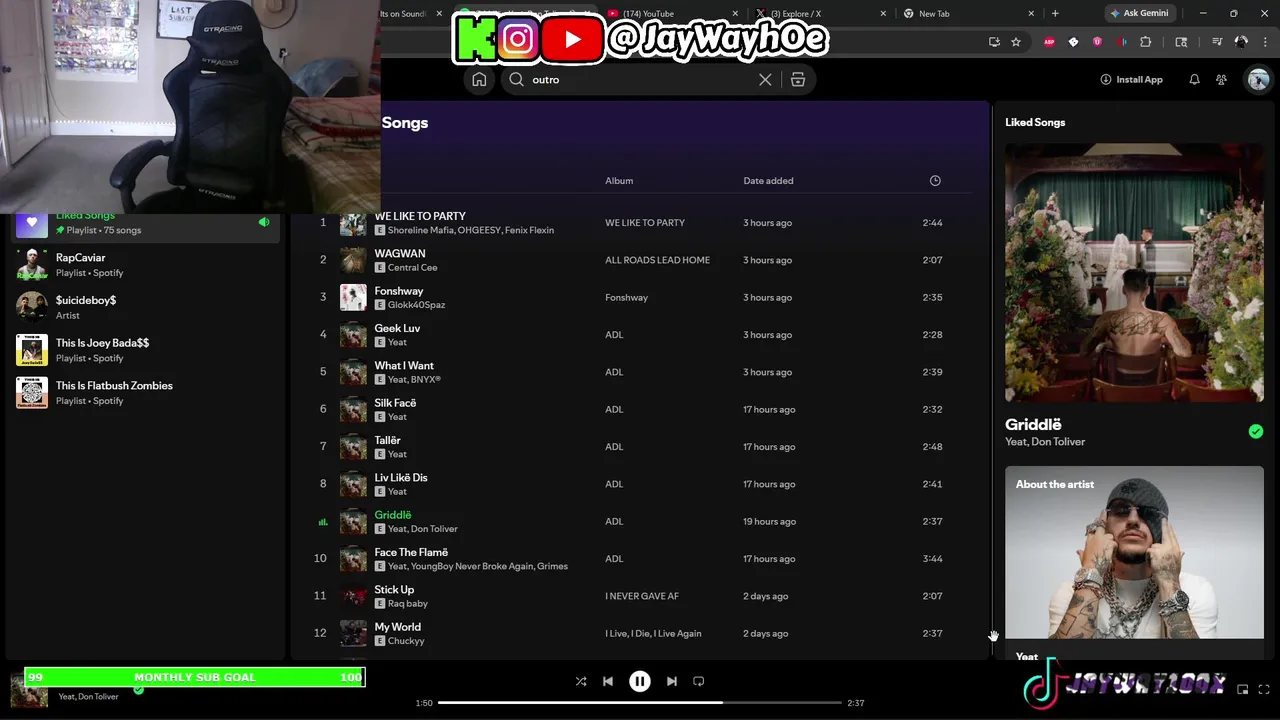Click the Fonshway album art thumbnail

click(x=353, y=297)
